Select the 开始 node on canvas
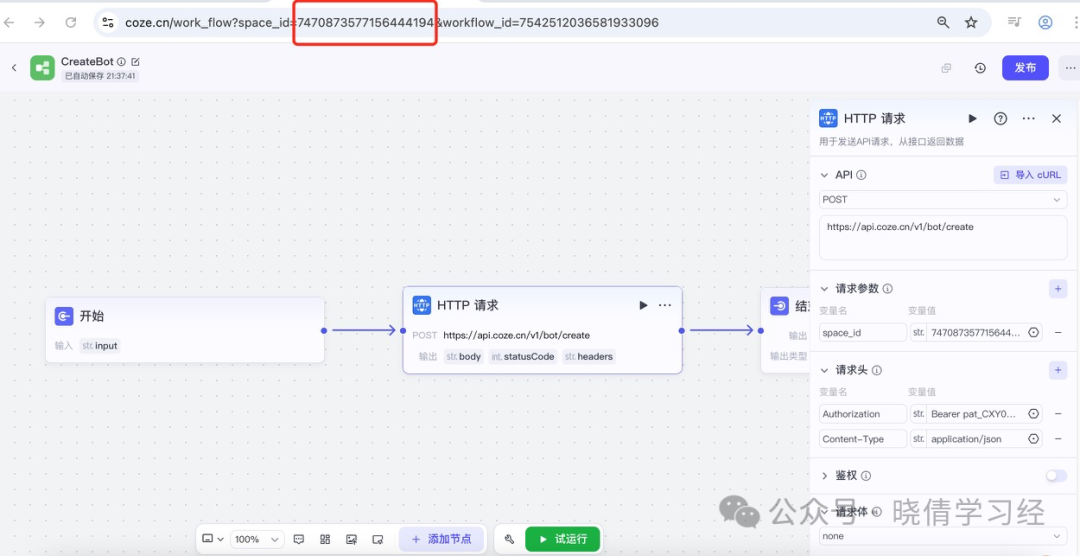 point(185,329)
